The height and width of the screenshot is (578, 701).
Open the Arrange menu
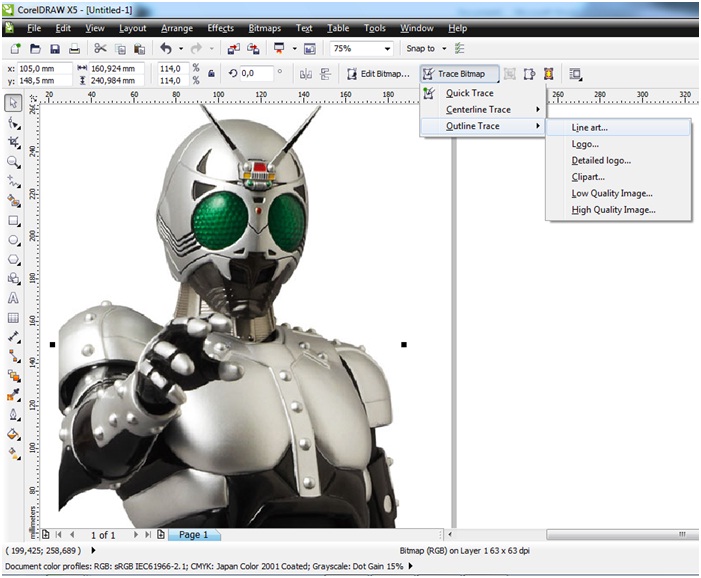[177, 28]
